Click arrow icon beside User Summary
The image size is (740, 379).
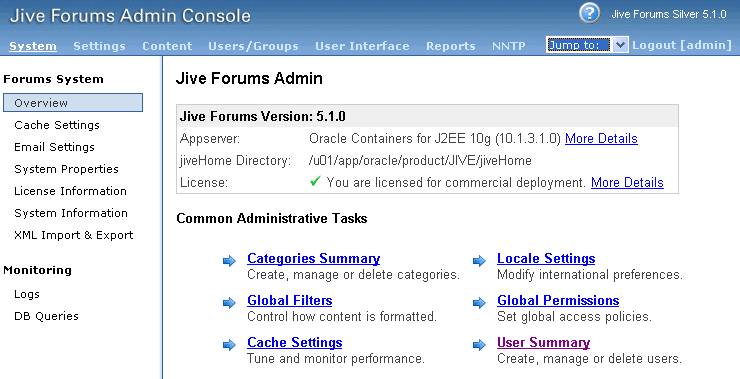coord(479,345)
